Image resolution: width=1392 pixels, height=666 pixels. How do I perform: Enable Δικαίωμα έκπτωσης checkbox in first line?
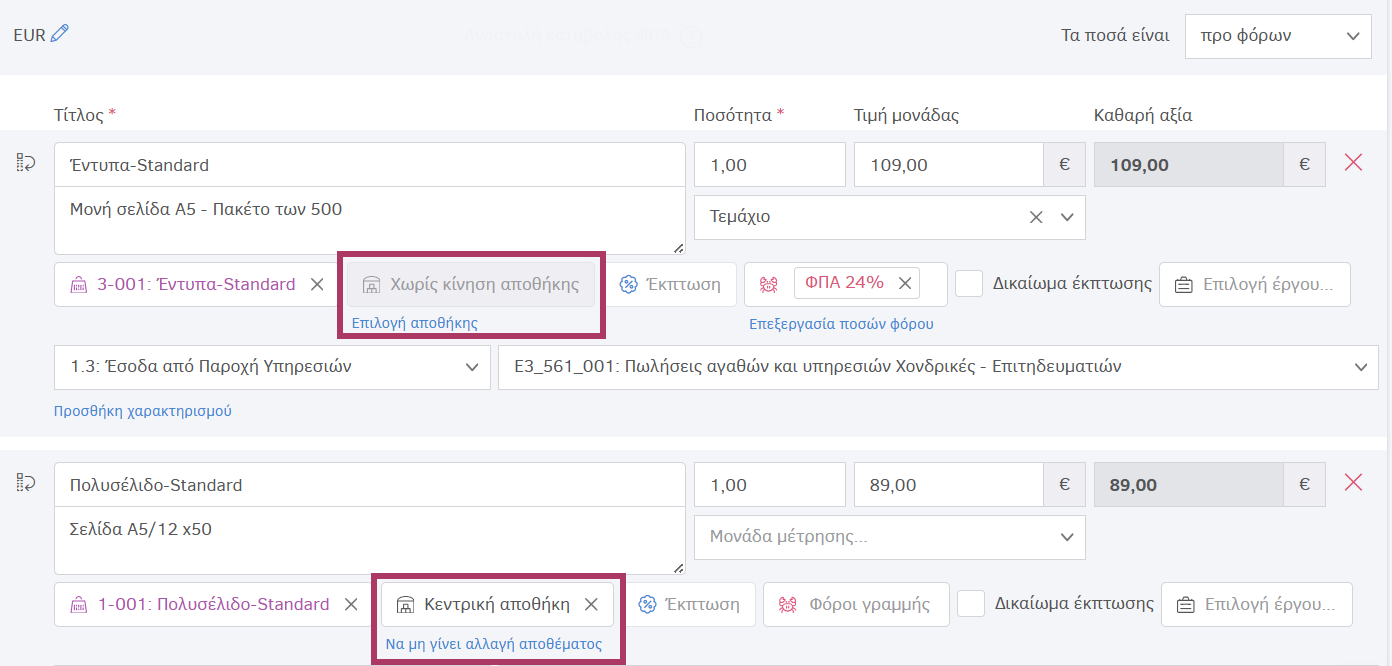[x=969, y=283]
